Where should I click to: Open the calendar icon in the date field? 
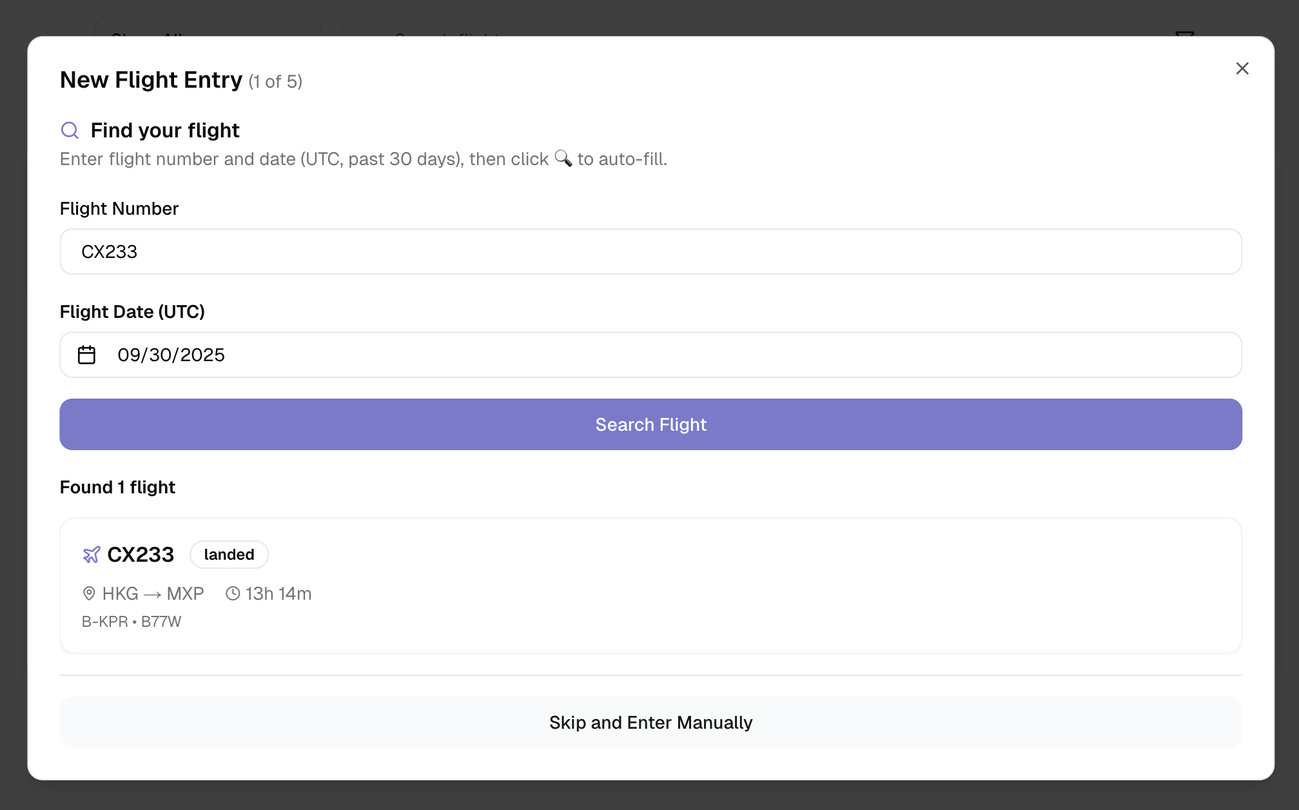pos(87,355)
